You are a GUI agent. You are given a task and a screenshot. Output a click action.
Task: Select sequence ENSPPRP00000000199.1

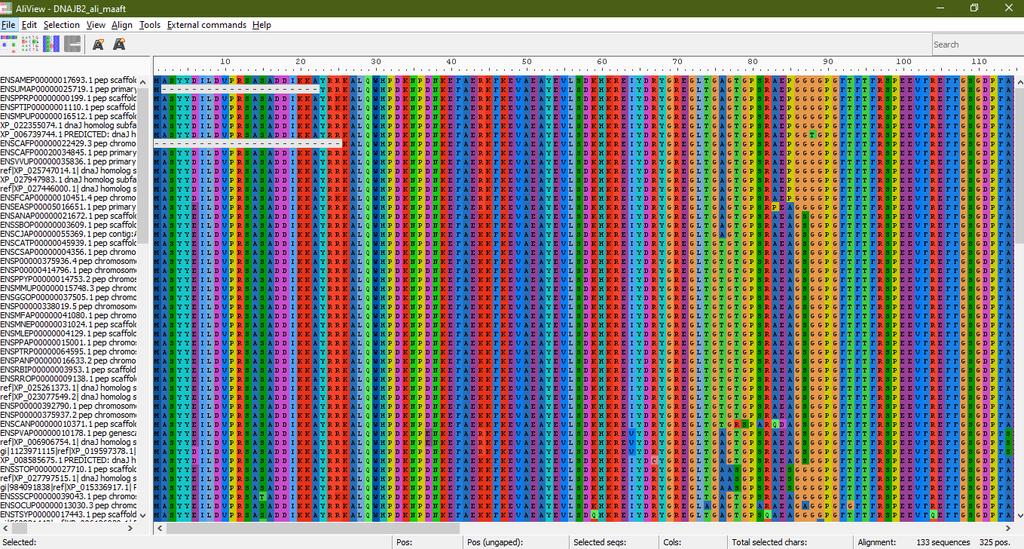tap(69, 98)
